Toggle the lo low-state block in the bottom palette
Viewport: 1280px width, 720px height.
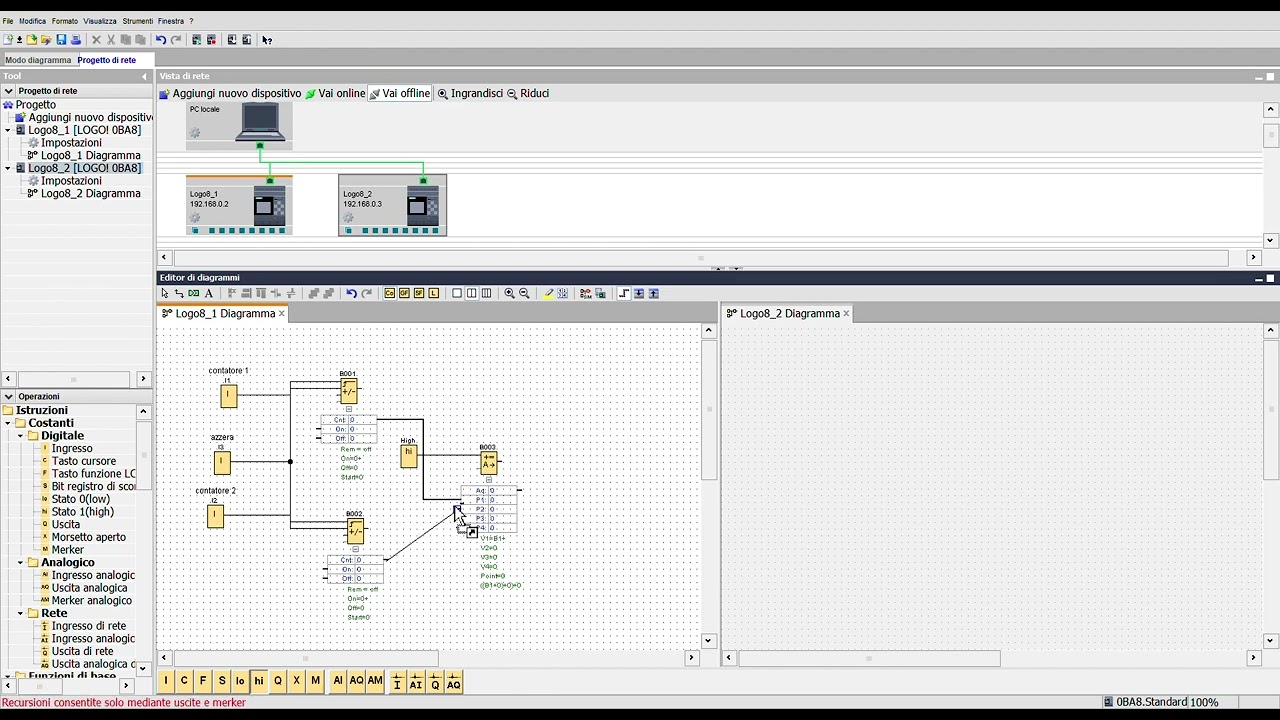(x=240, y=681)
